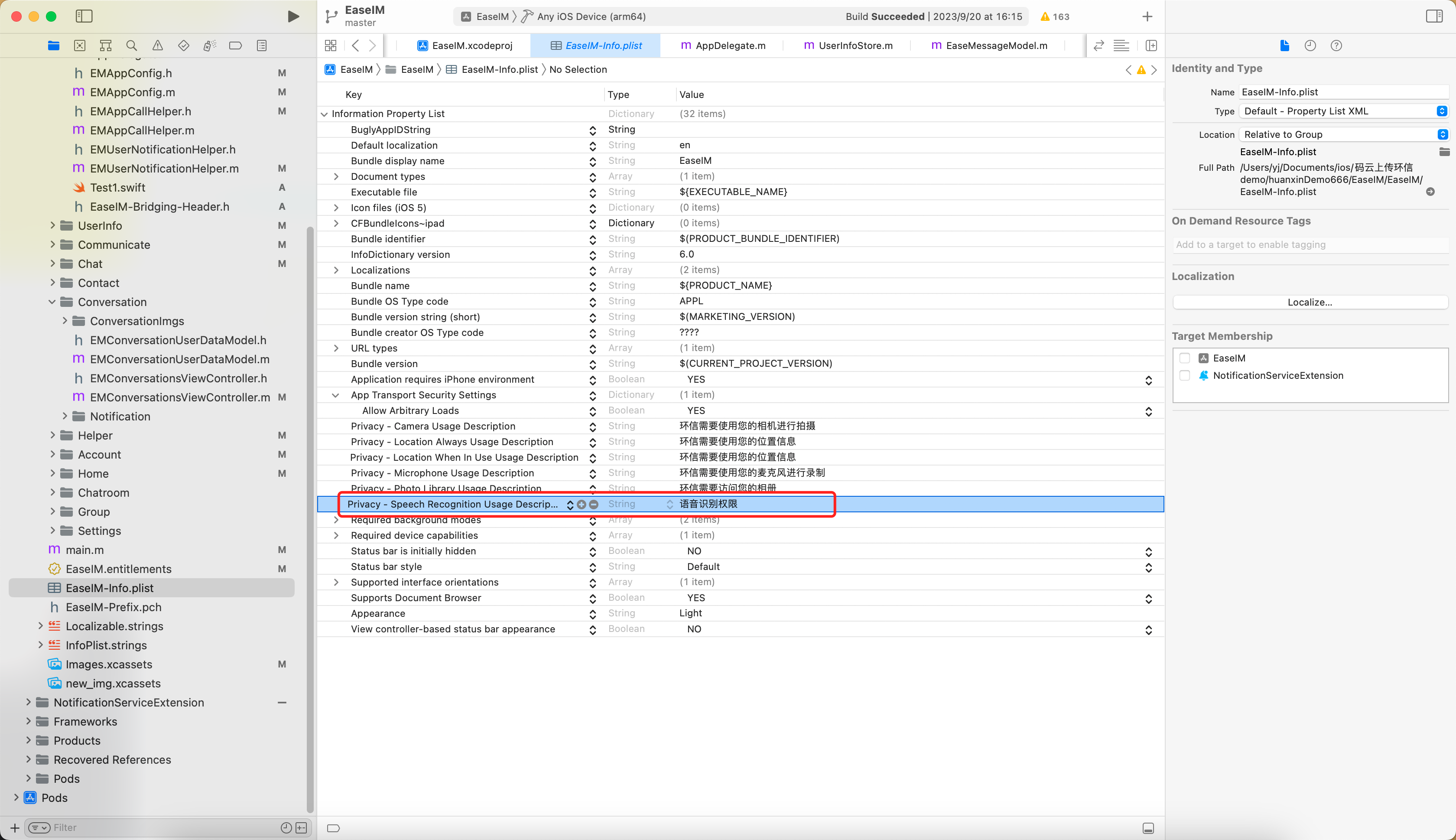
Task: Toggle the recent files filter clock icon
Action: tap(286, 827)
